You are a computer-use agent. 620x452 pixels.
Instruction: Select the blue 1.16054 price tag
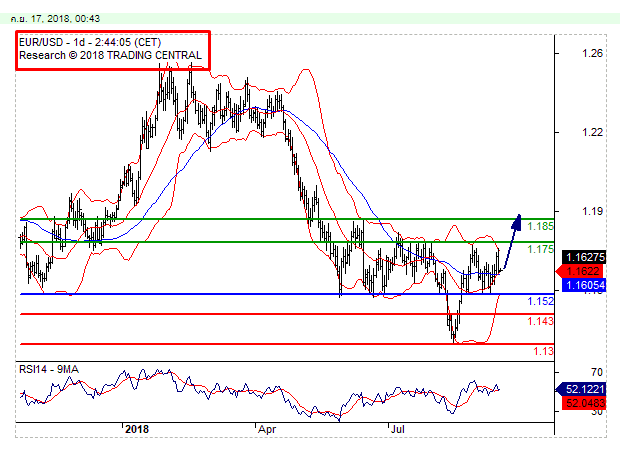[x=582, y=285]
